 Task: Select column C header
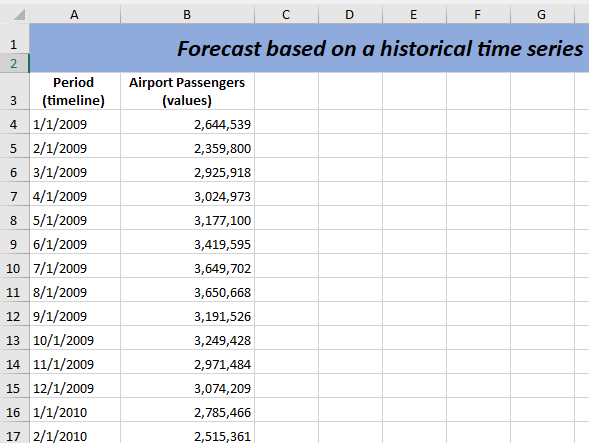point(286,14)
